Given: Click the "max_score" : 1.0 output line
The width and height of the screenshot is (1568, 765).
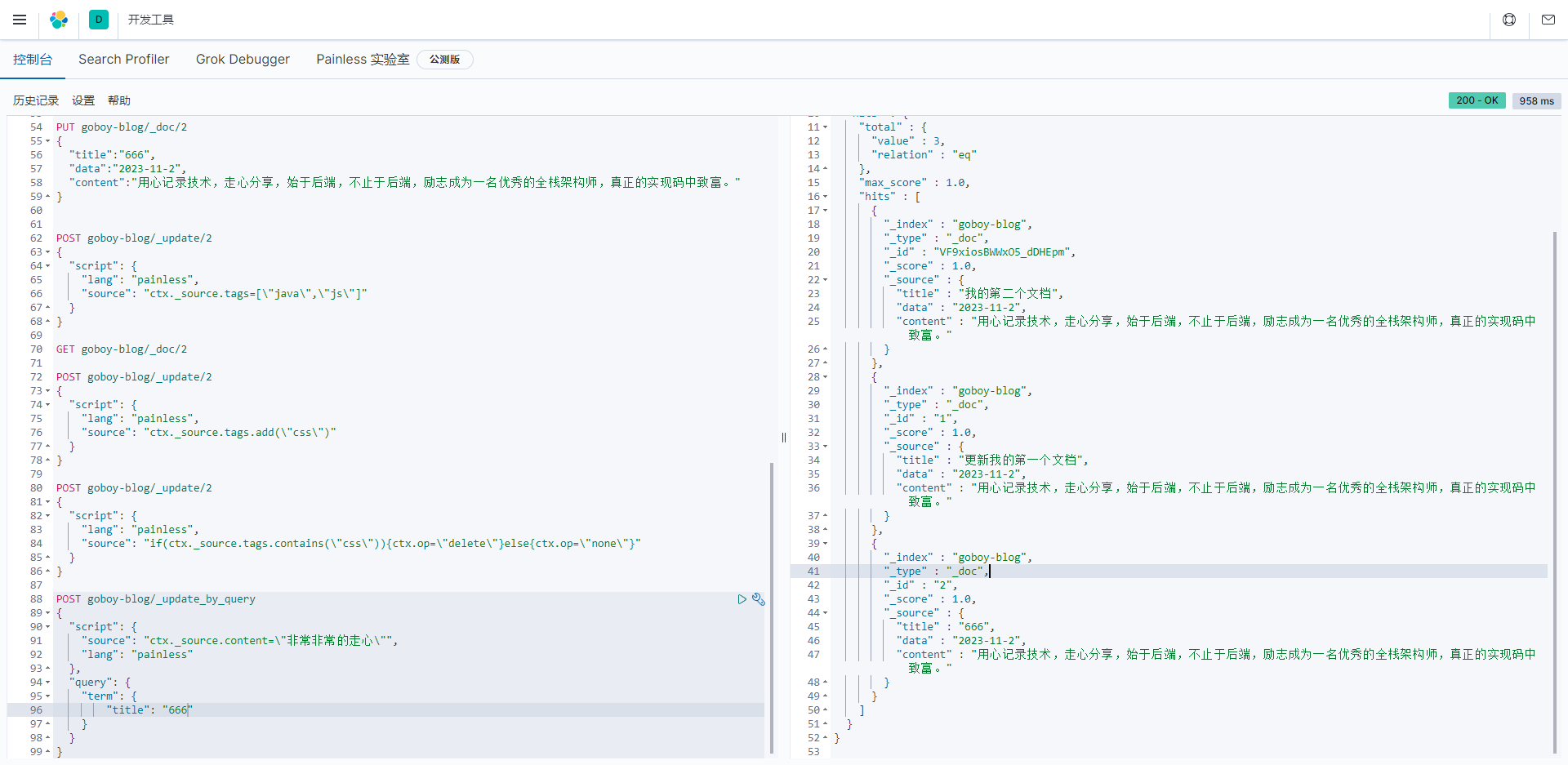Looking at the screenshot, I should (x=914, y=183).
